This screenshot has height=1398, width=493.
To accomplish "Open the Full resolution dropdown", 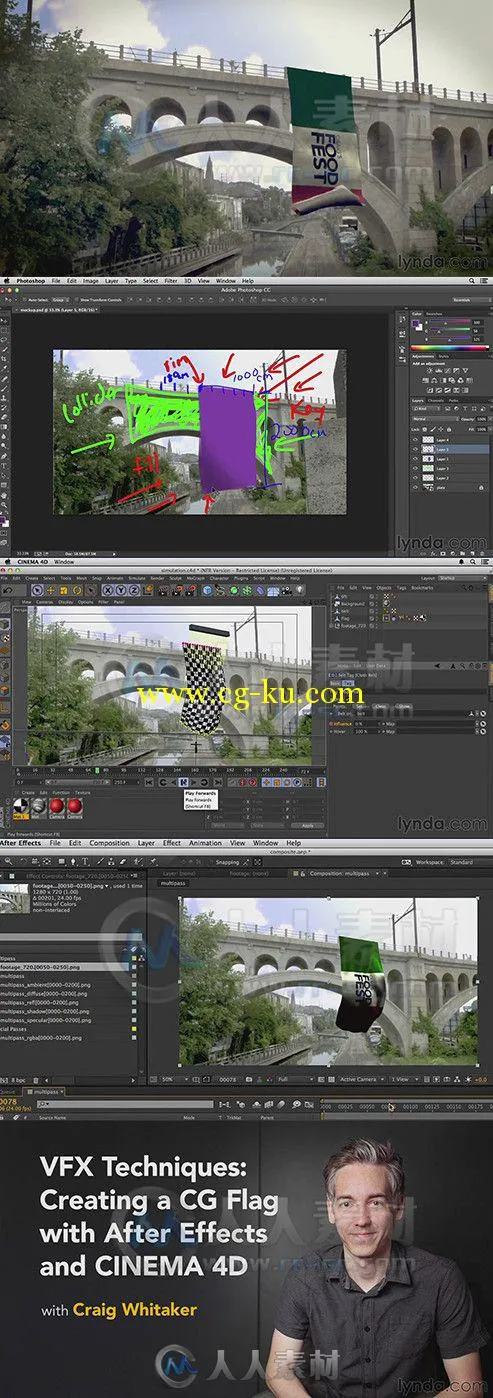I will [x=293, y=1078].
